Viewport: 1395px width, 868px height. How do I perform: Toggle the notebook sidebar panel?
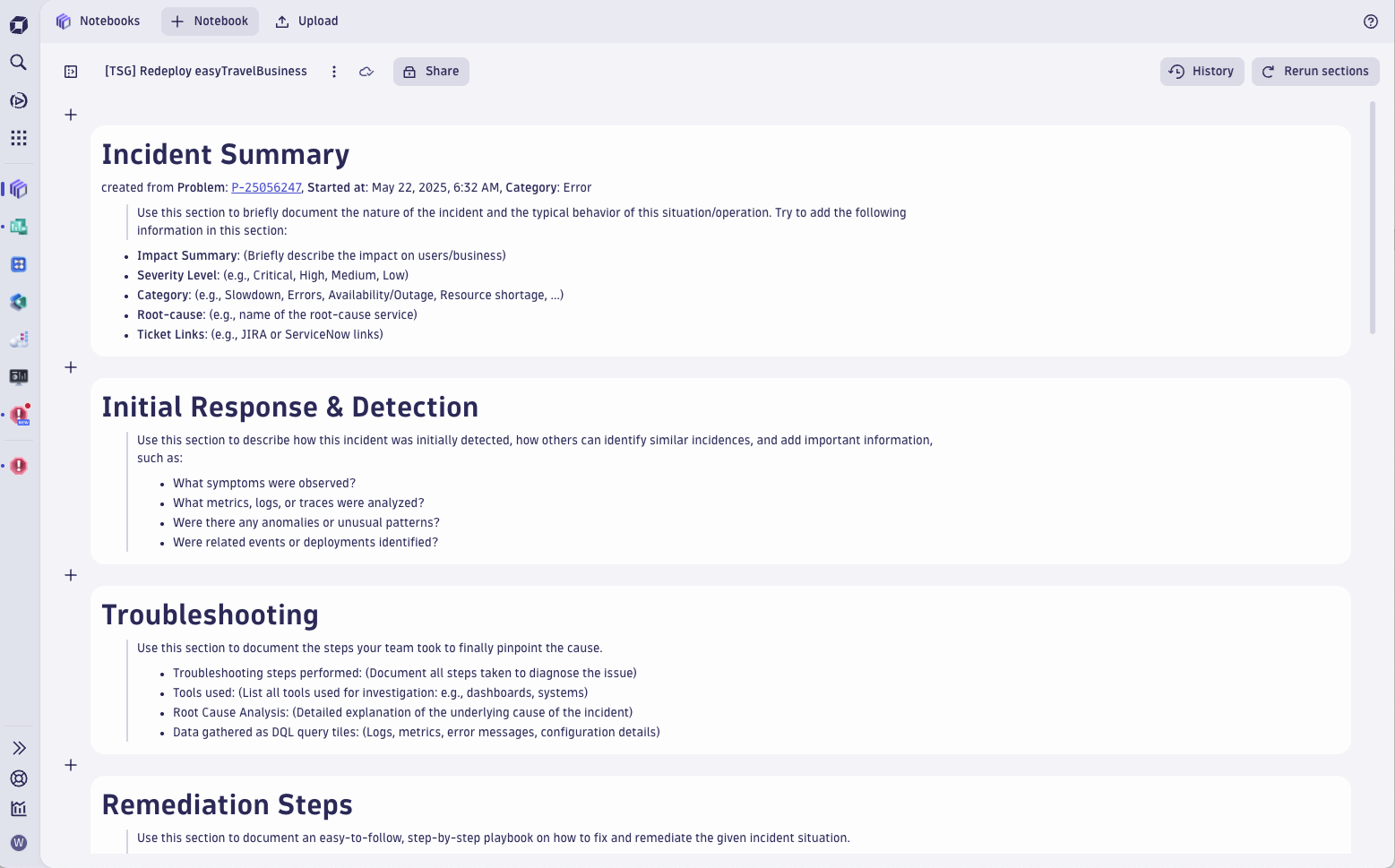click(71, 72)
